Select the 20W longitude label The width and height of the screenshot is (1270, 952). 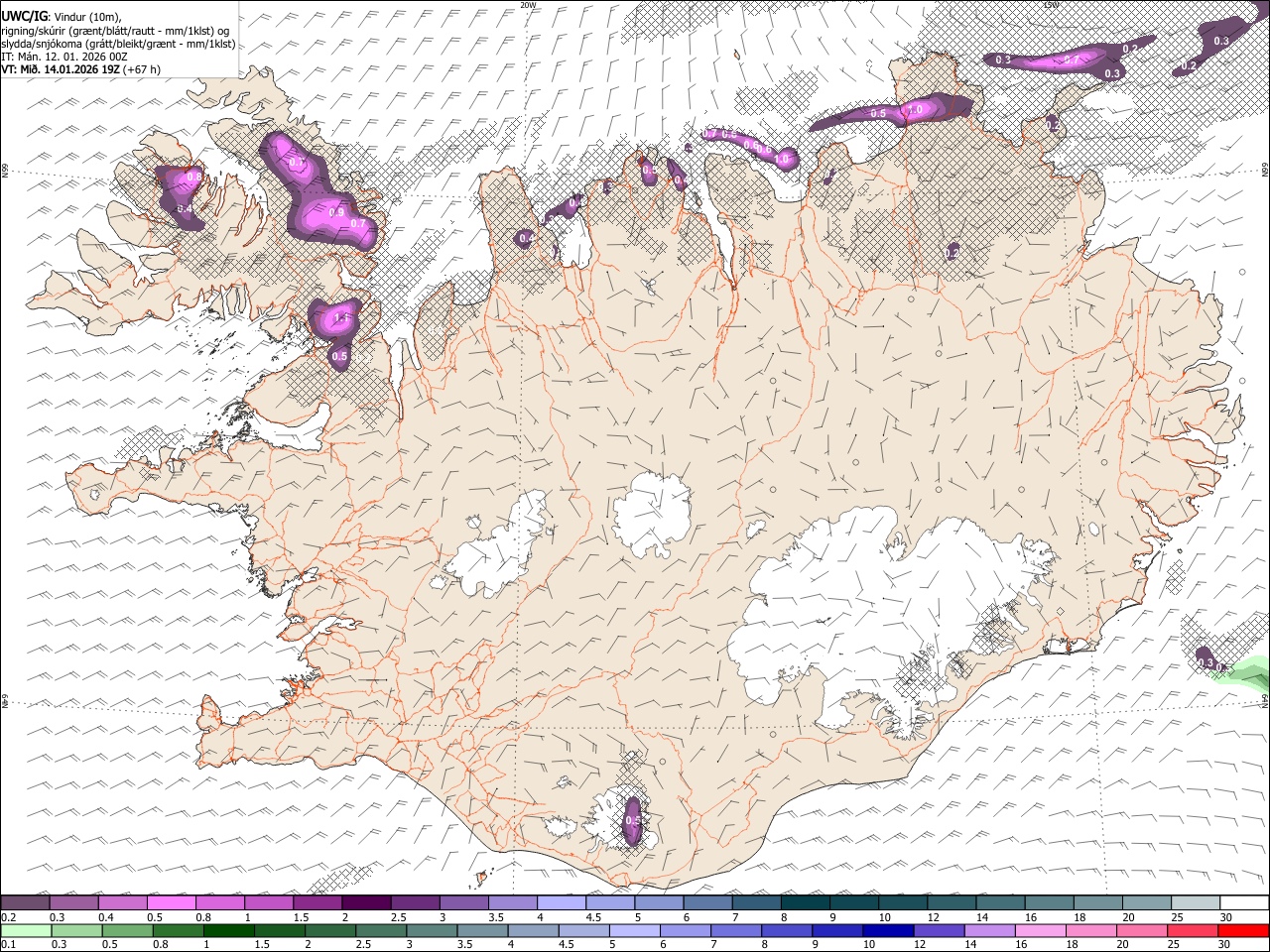coord(529,5)
